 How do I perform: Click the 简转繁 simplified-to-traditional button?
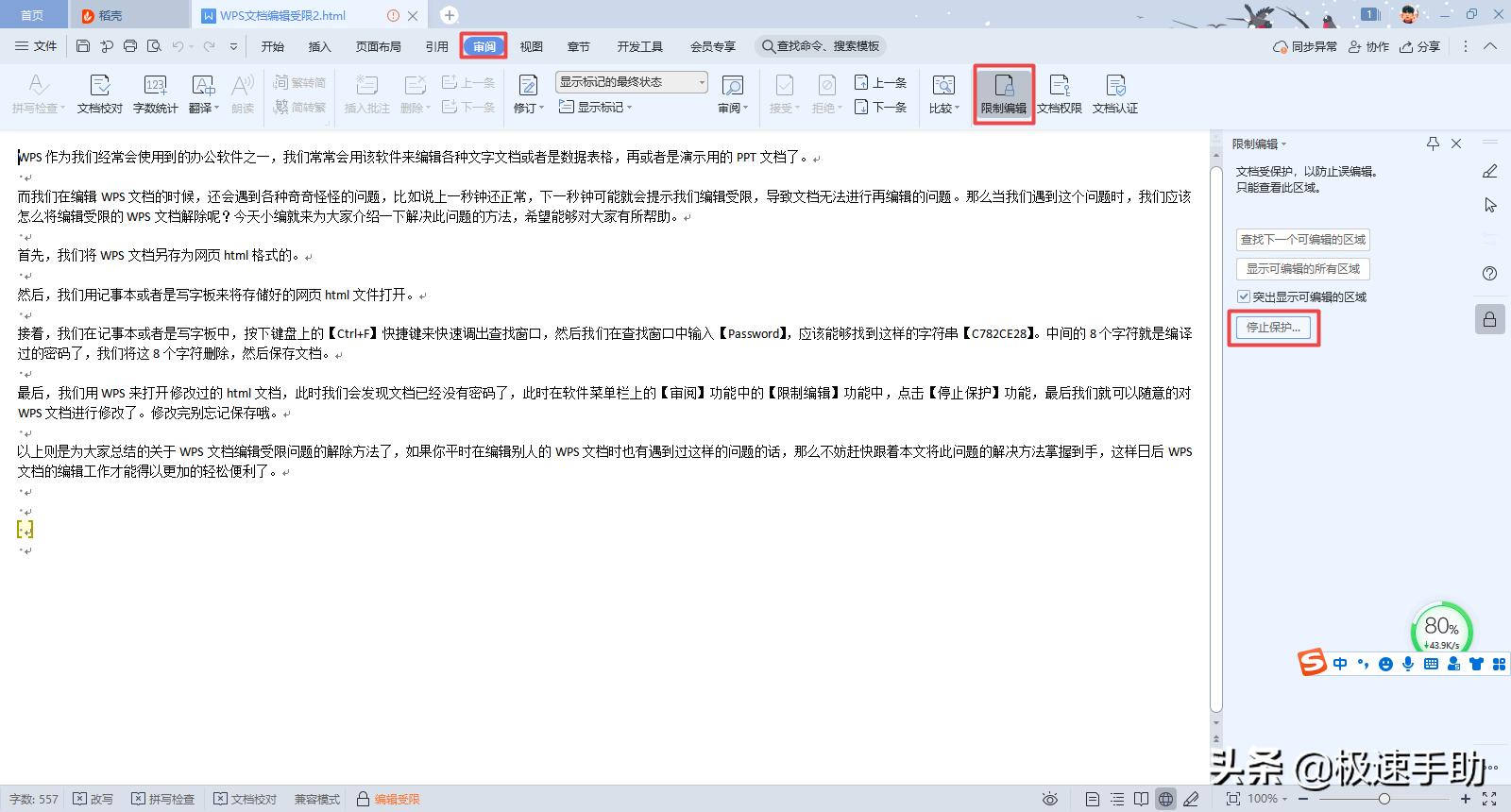click(x=299, y=108)
